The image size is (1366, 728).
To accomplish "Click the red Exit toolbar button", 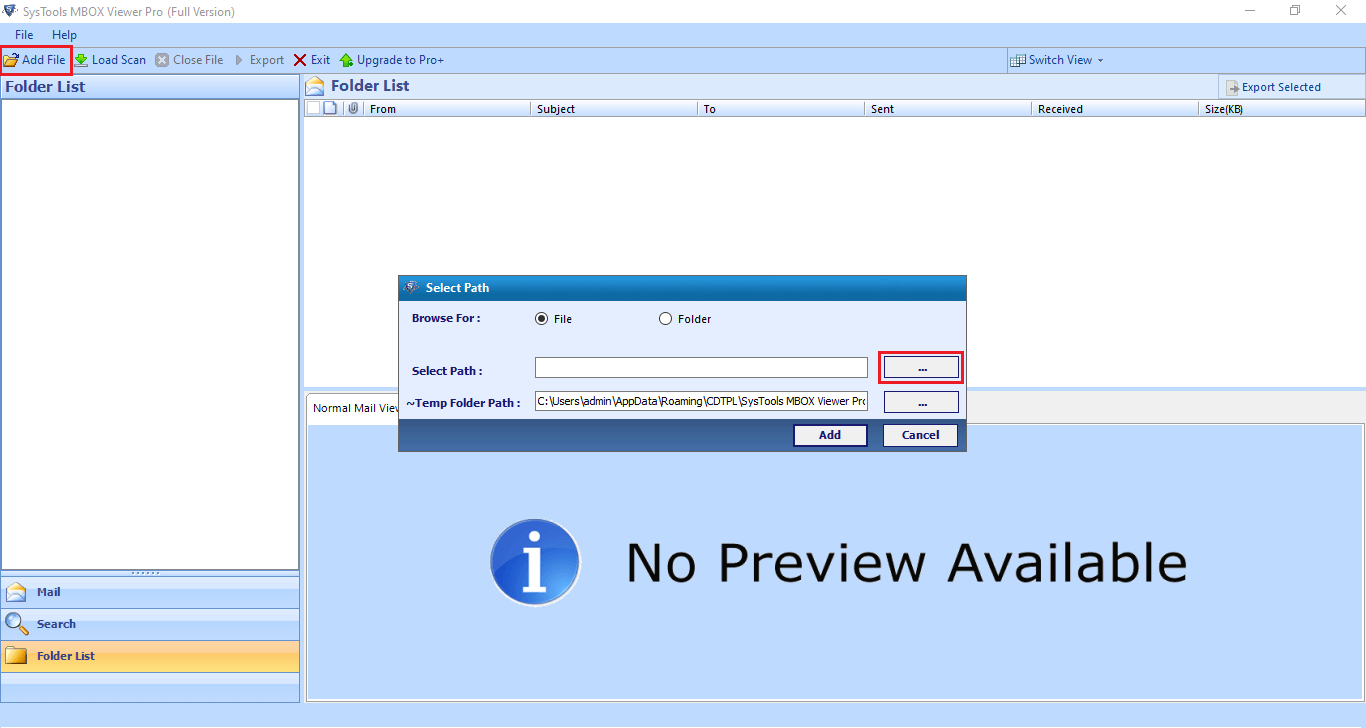I will [x=312, y=60].
